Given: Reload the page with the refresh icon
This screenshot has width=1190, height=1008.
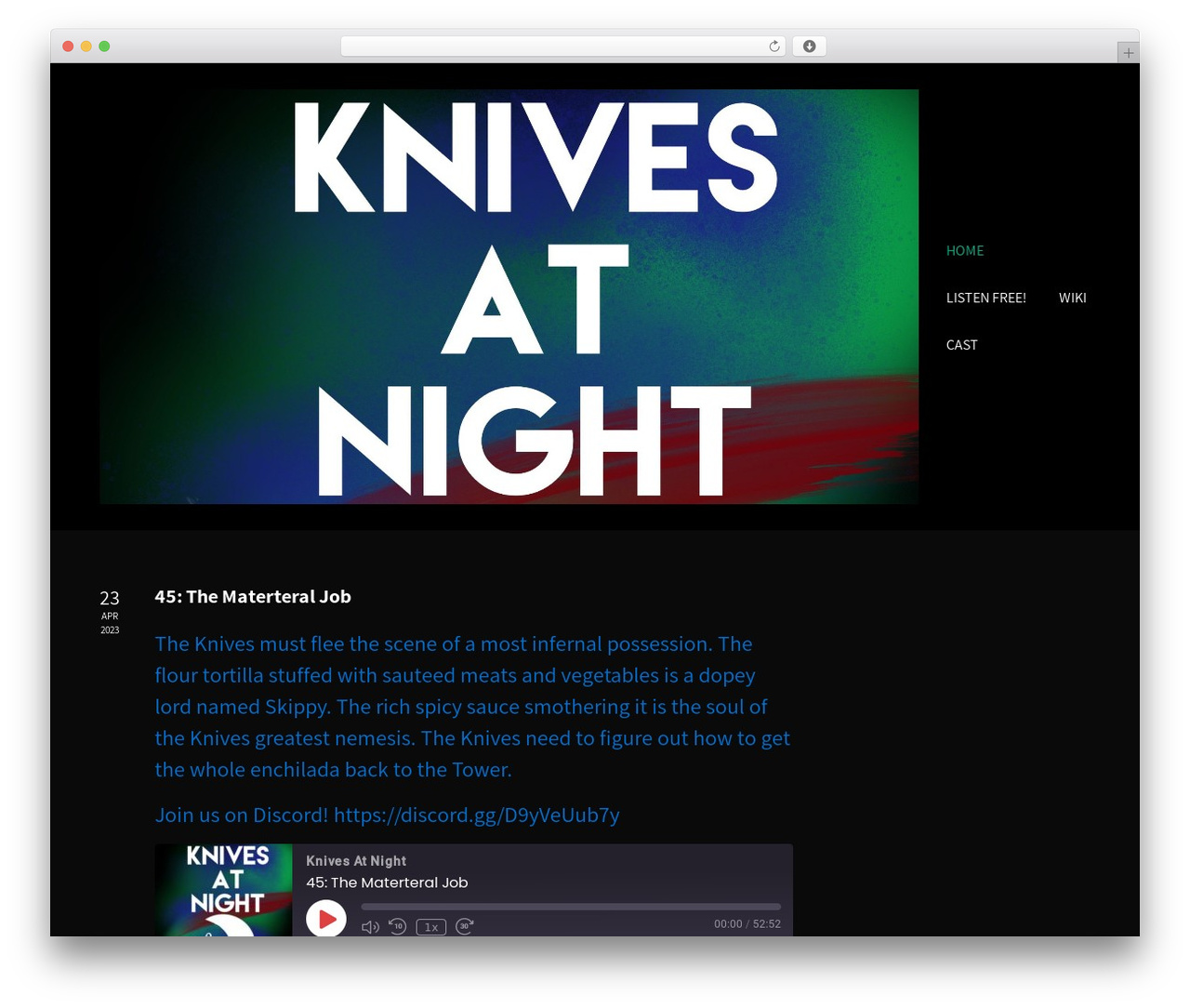Looking at the screenshot, I should point(774,46).
